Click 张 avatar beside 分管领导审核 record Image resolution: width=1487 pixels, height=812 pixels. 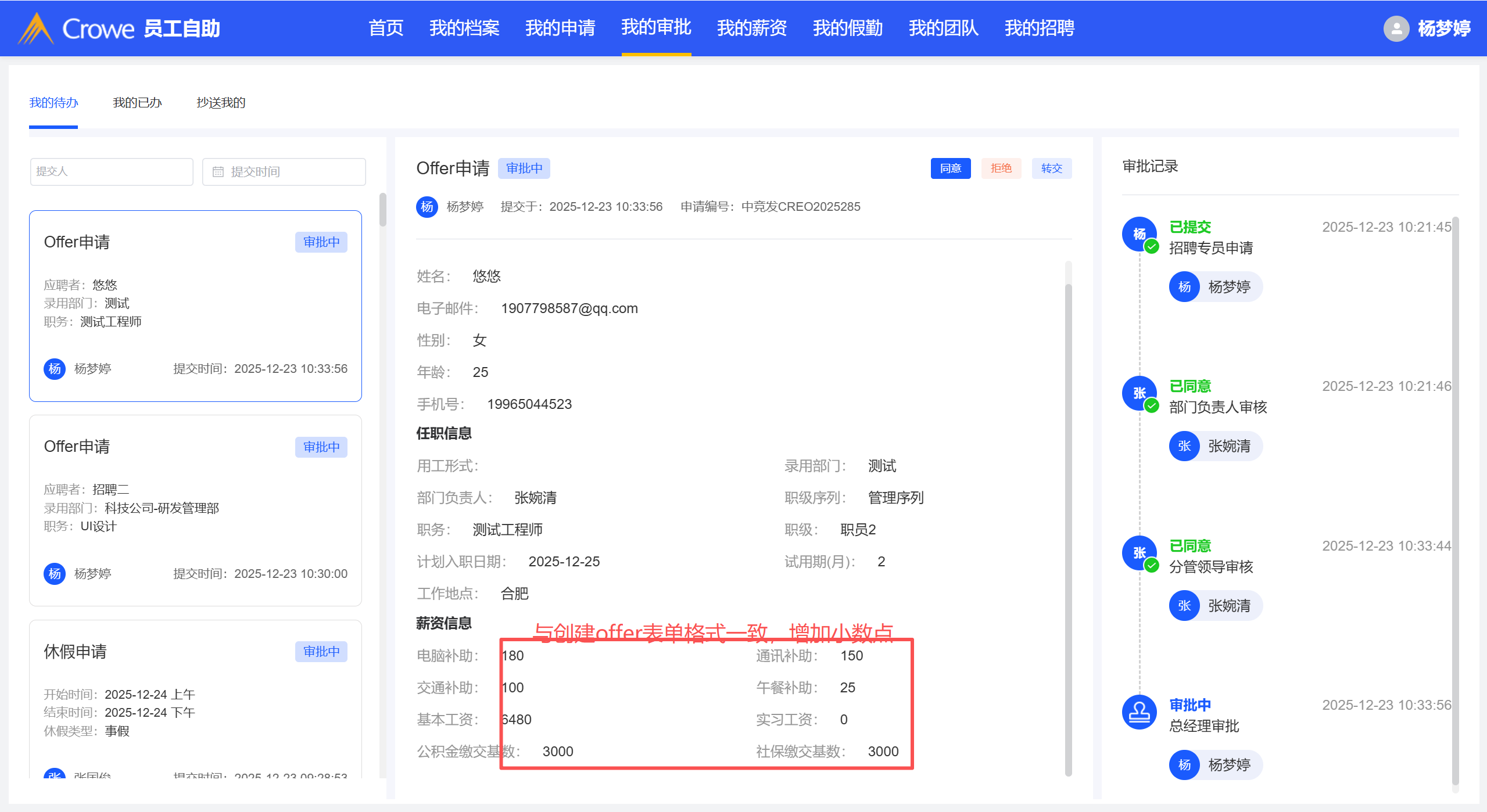click(x=1139, y=553)
